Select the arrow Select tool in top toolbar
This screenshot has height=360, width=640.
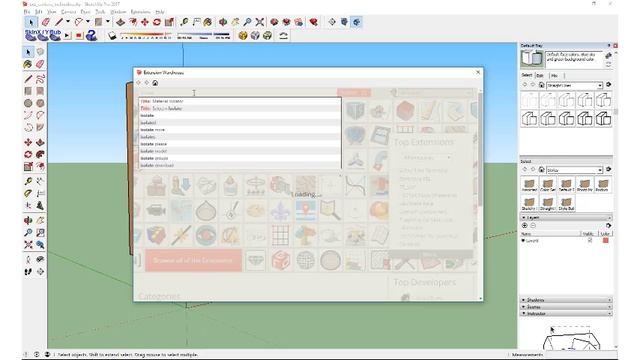click(x=31, y=22)
